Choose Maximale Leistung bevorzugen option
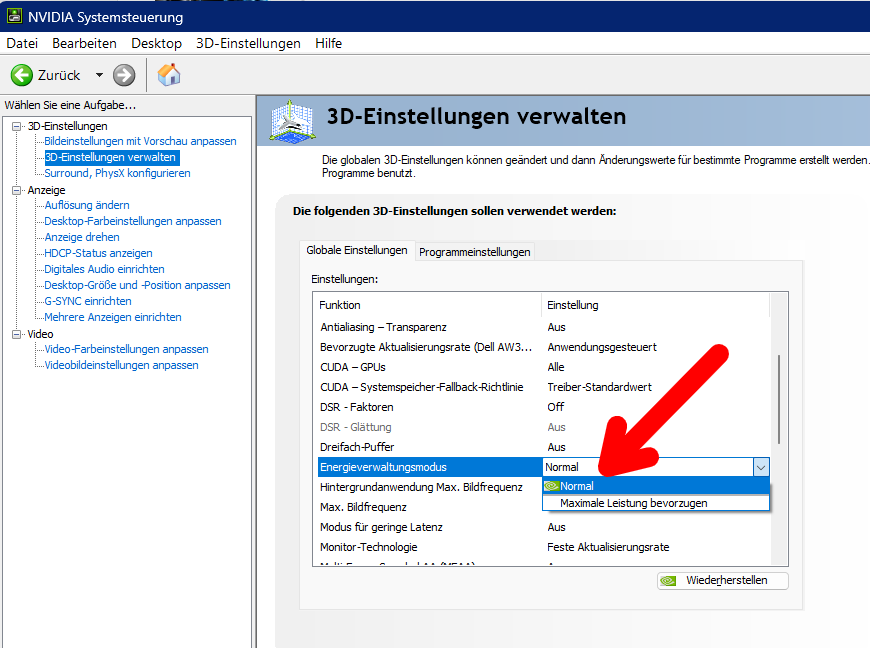The height and width of the screenshot is (648, 870). tap(656, 503)
